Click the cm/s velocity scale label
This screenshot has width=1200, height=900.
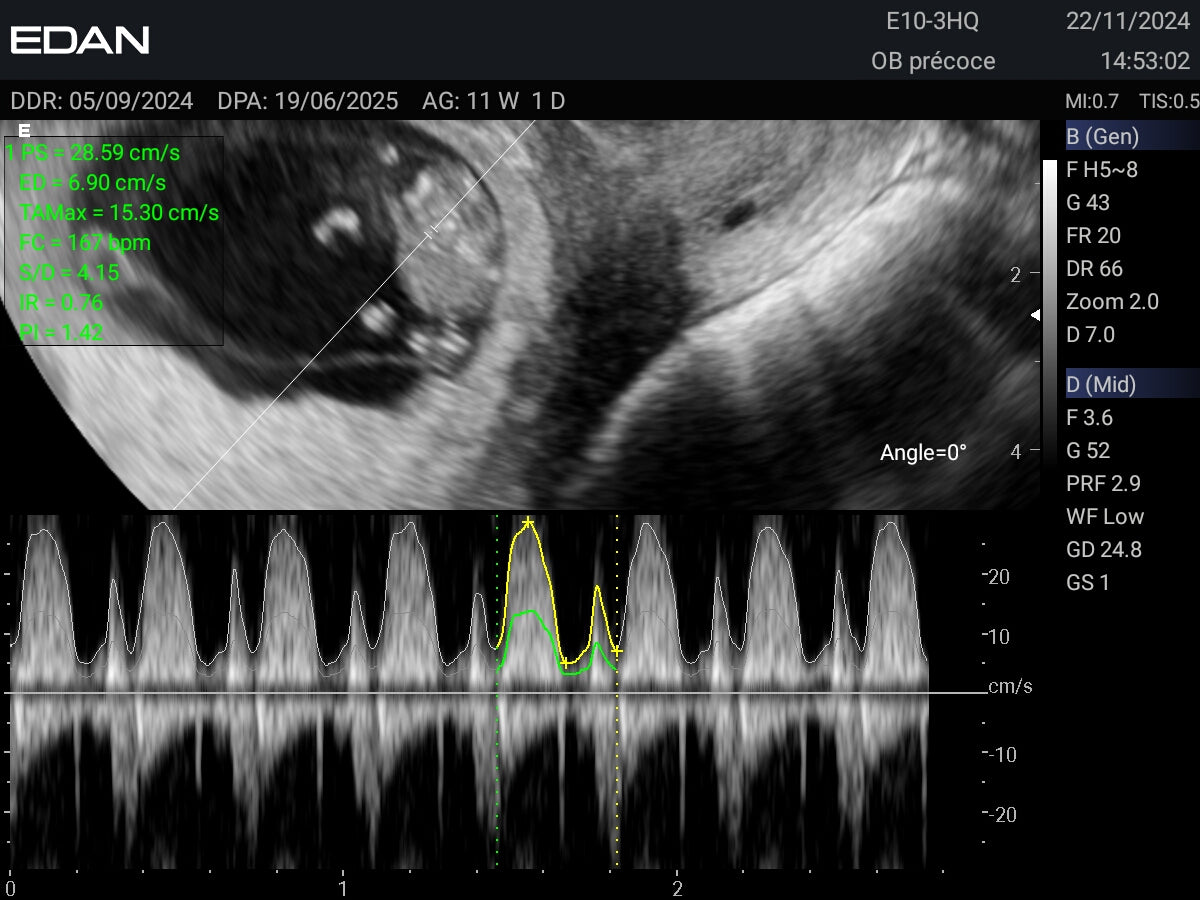click(1010, 687)
